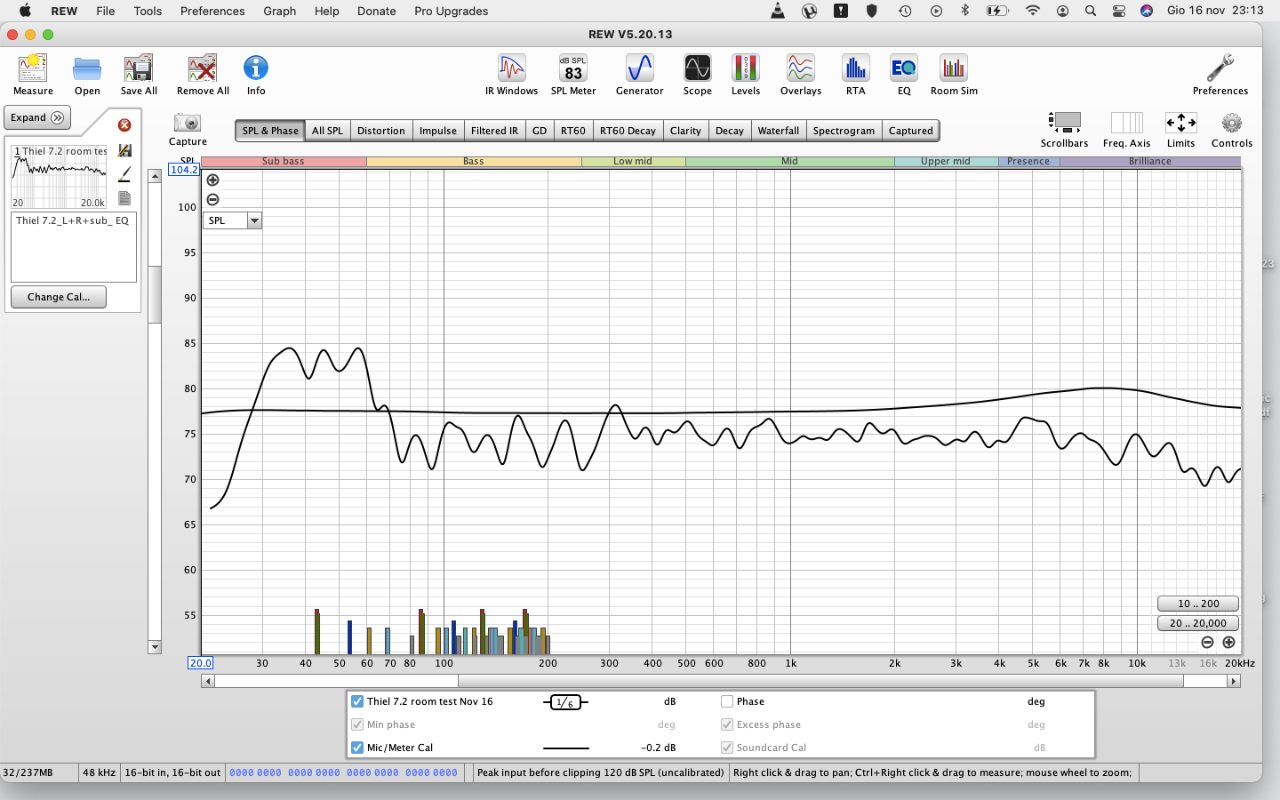The width and height of the screenshot is (1280, 800).
Task: Switch to the Distortion tab
Action: point(381,130)
